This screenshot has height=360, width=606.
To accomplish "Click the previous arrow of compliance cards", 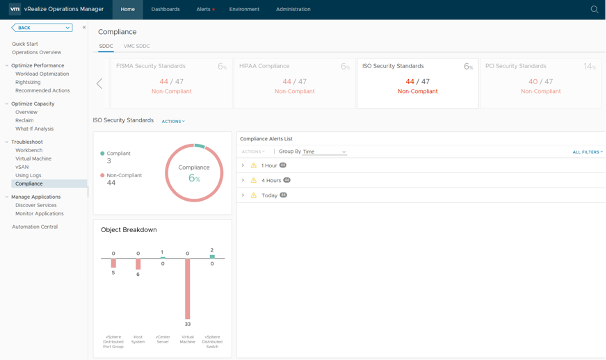I will click(x=99, y=84).
